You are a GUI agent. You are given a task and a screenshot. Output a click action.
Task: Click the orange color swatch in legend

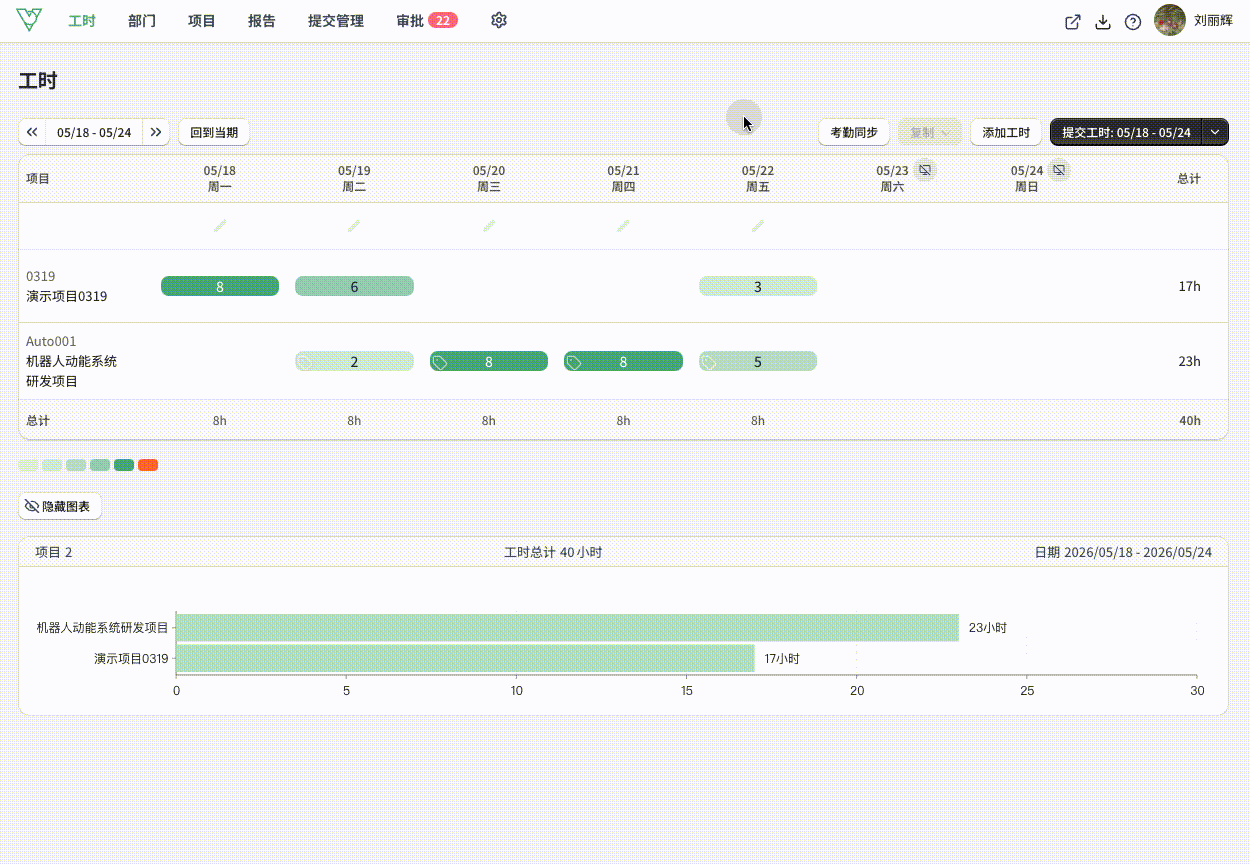[148, 465]
